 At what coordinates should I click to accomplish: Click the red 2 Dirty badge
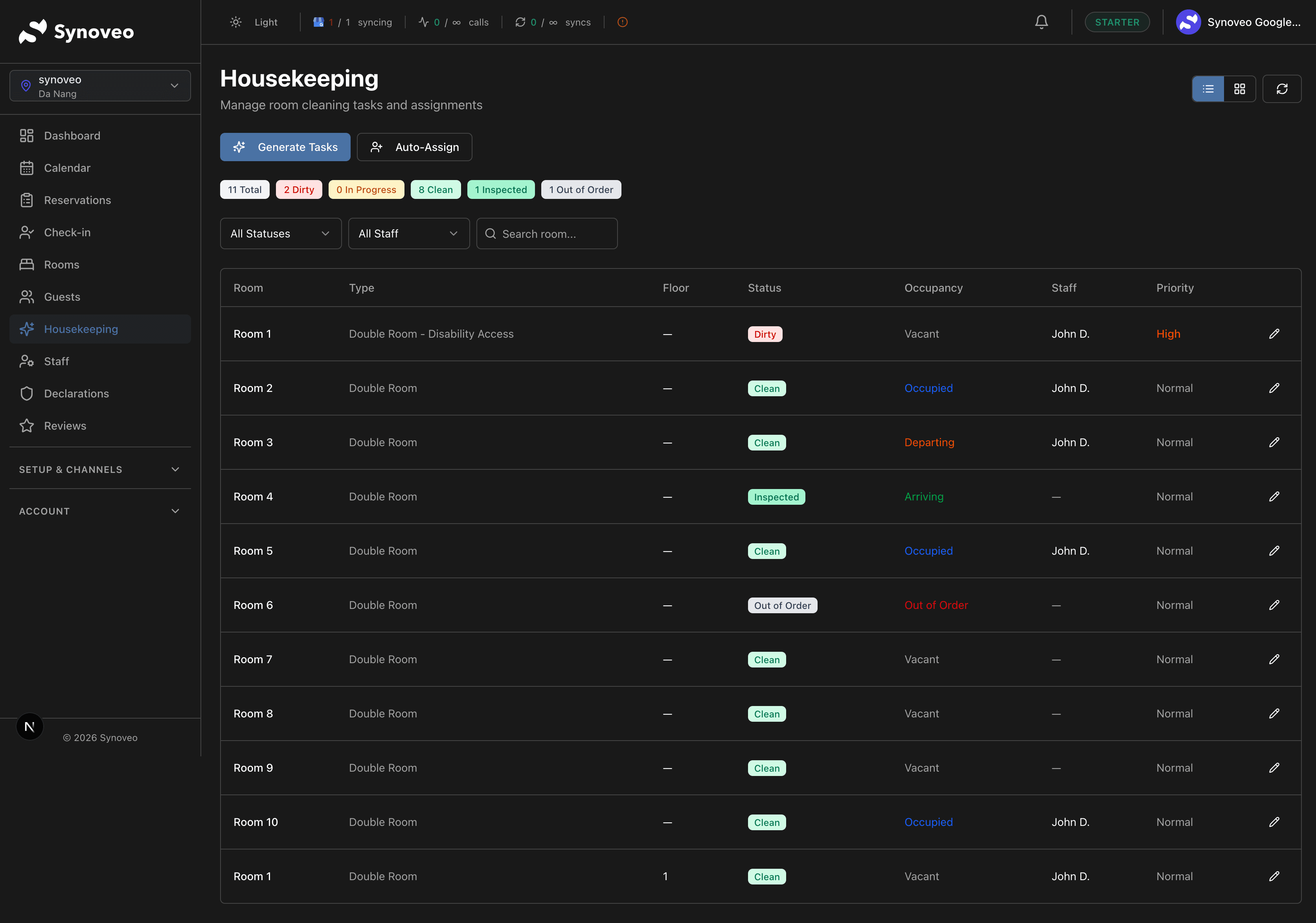pyautogui.click(x=299, y=190)
